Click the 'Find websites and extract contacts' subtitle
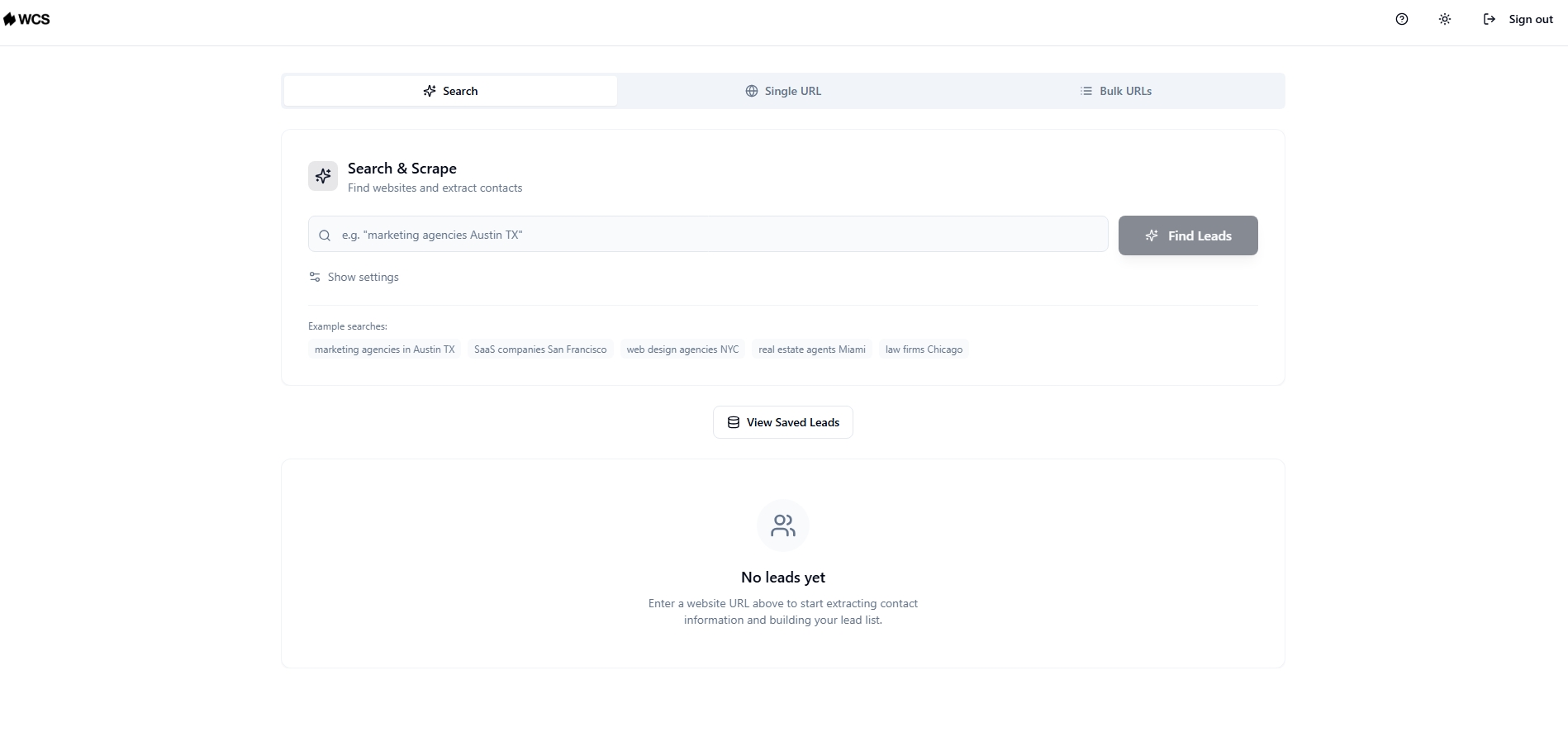This screenshot has height=756, width=1568. tap(435, 188)
